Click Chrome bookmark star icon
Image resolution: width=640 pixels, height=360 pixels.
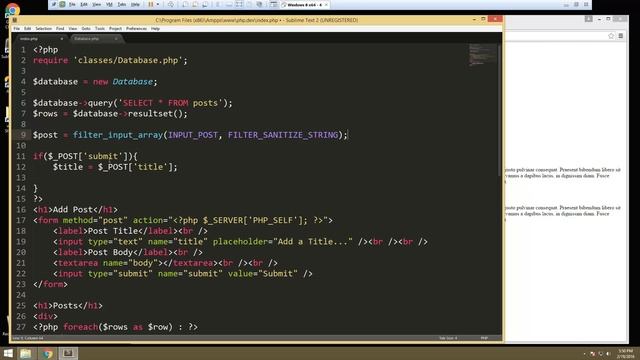tap(611, 36)
